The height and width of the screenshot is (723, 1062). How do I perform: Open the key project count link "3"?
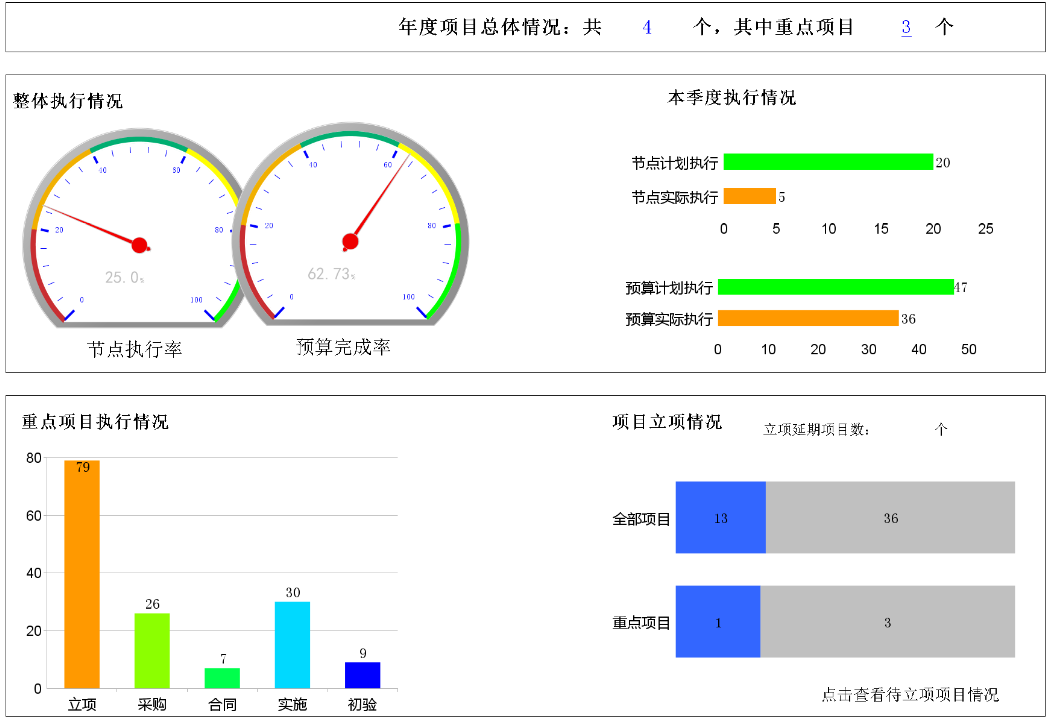point(906,28)
